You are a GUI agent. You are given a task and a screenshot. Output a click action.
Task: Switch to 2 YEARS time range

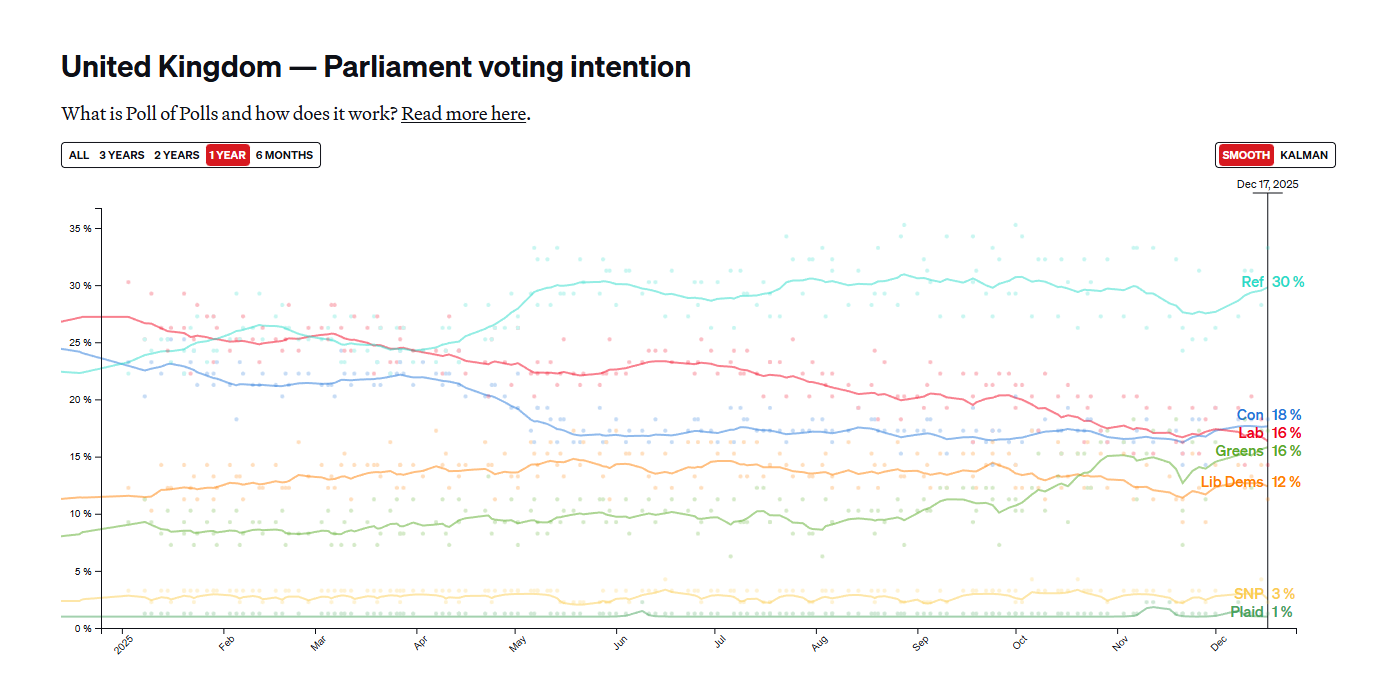click(176, 155)
